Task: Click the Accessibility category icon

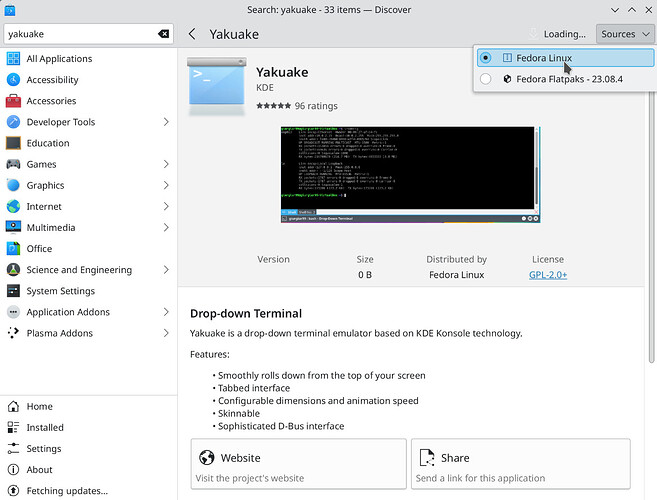Action: [x=13, y=80]
